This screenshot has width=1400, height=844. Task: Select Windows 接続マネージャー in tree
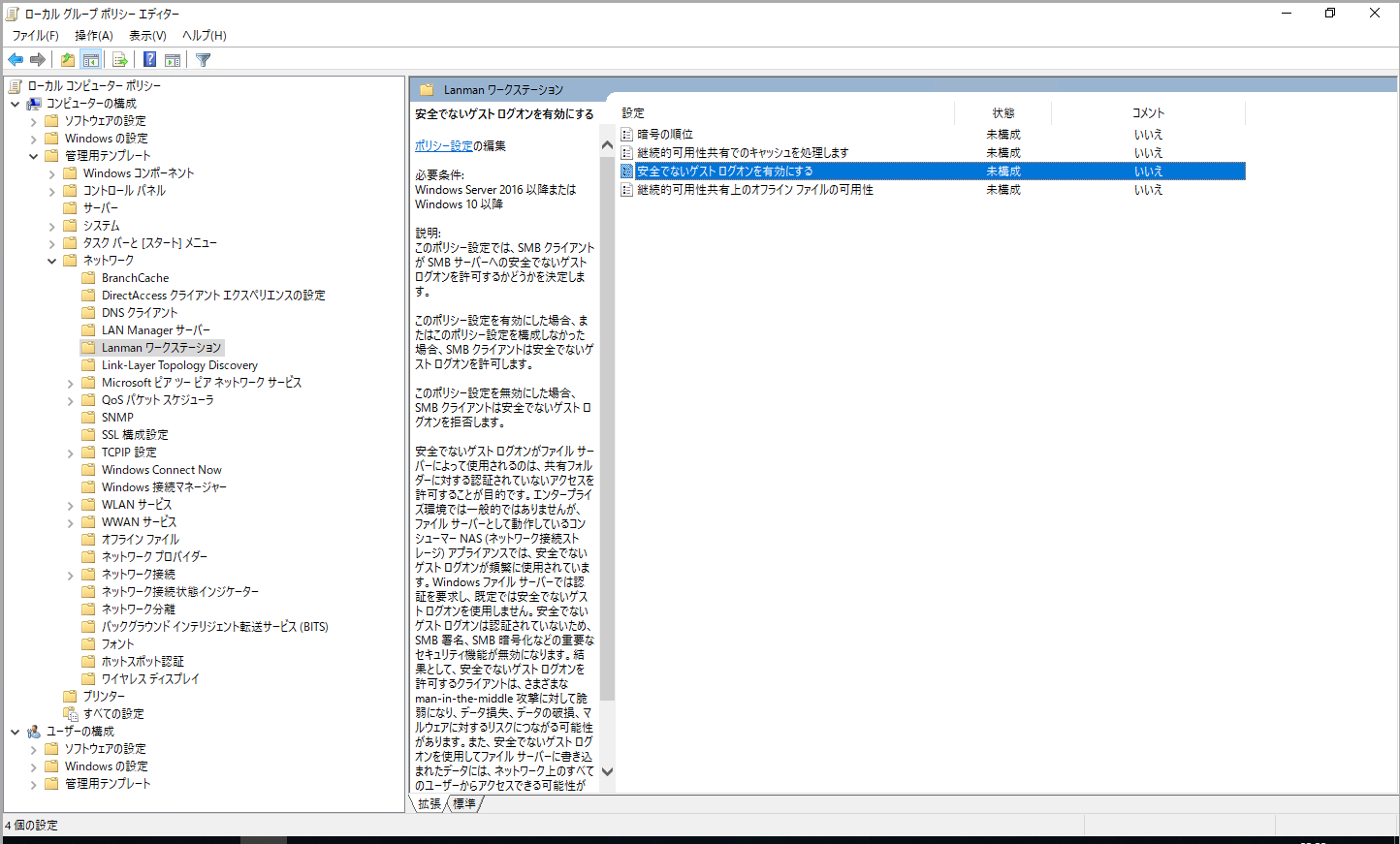(x=164, y=487)
